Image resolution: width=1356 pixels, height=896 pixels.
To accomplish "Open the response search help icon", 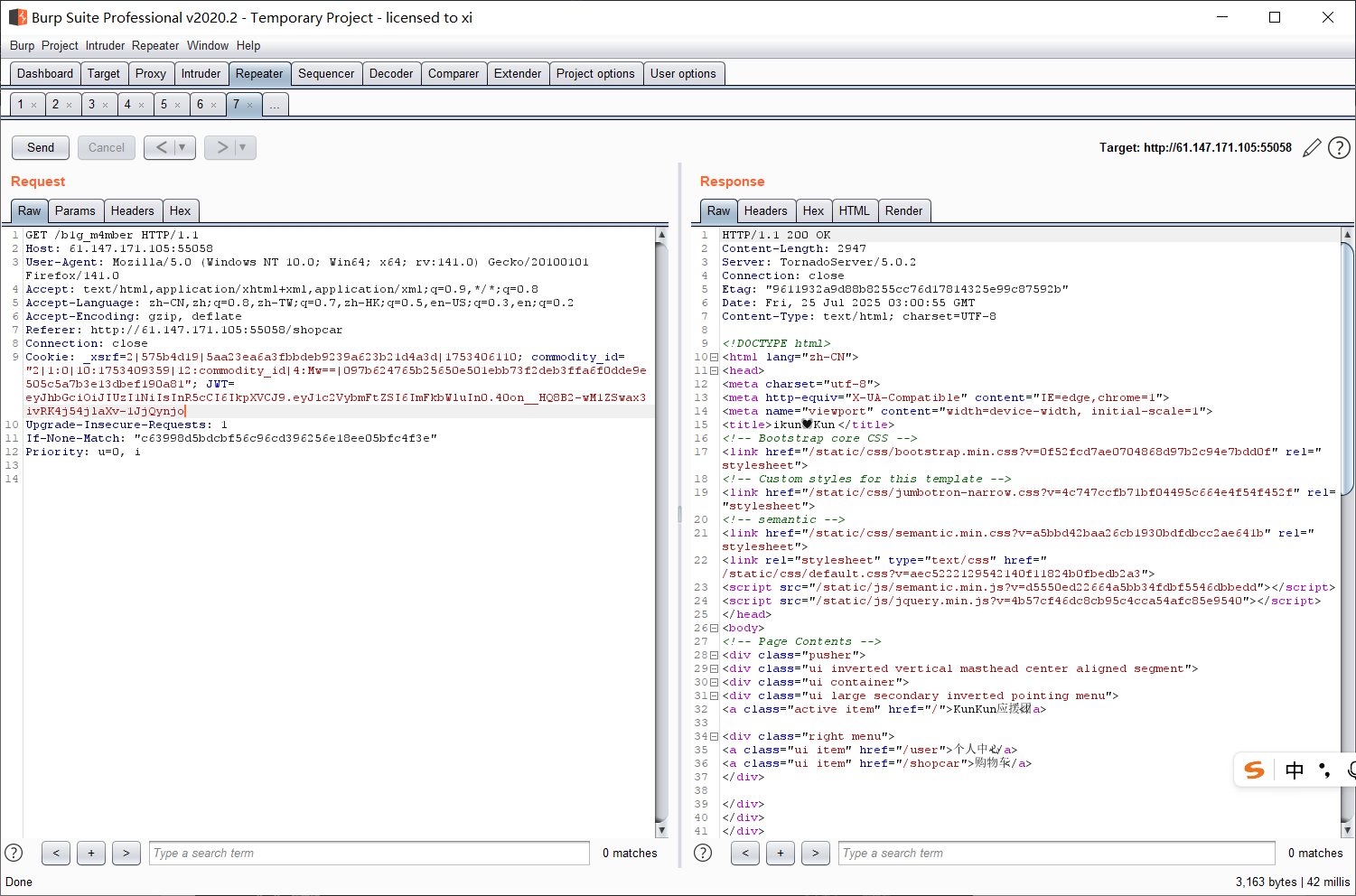I will pos(703,853).
